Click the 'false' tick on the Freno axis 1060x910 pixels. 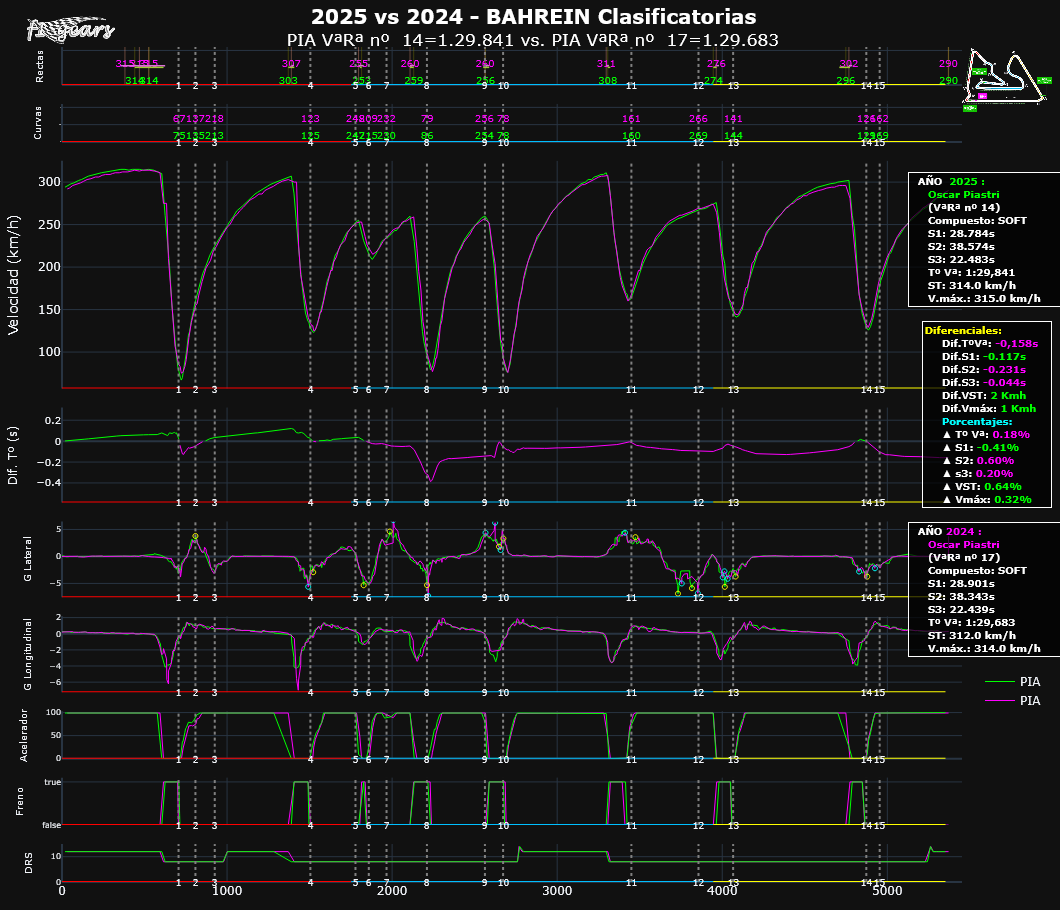point(51,825)
